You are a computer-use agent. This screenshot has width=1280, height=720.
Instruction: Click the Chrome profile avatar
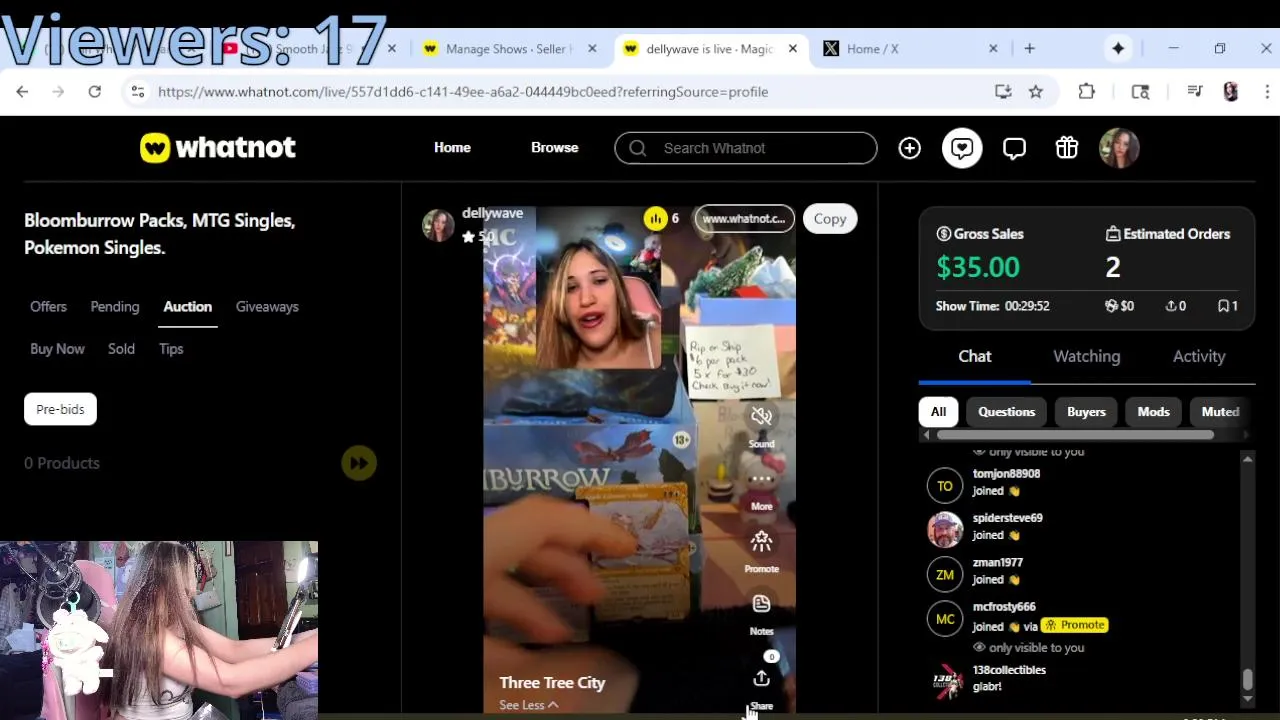tap(1231, 91)
